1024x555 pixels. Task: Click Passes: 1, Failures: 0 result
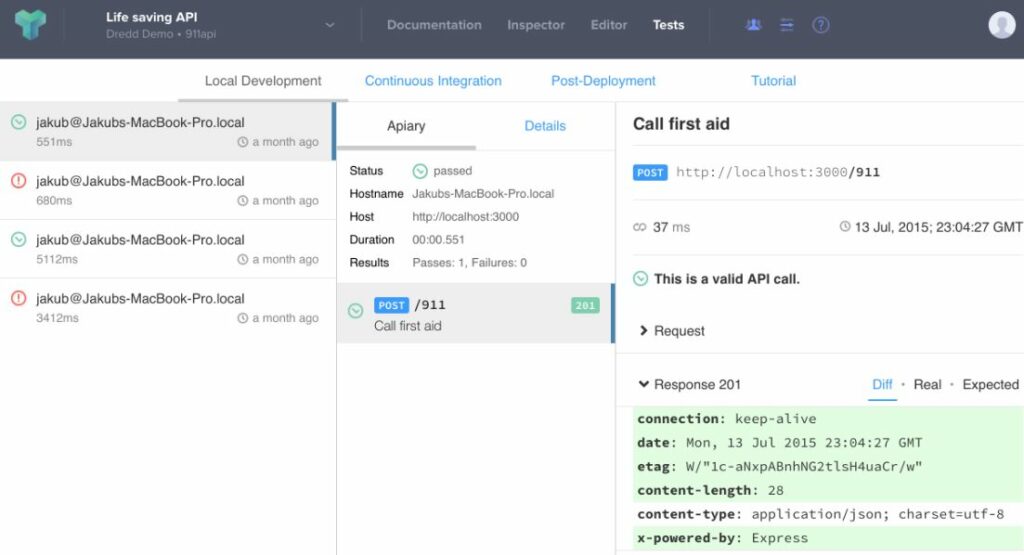(x=470, y=262)
